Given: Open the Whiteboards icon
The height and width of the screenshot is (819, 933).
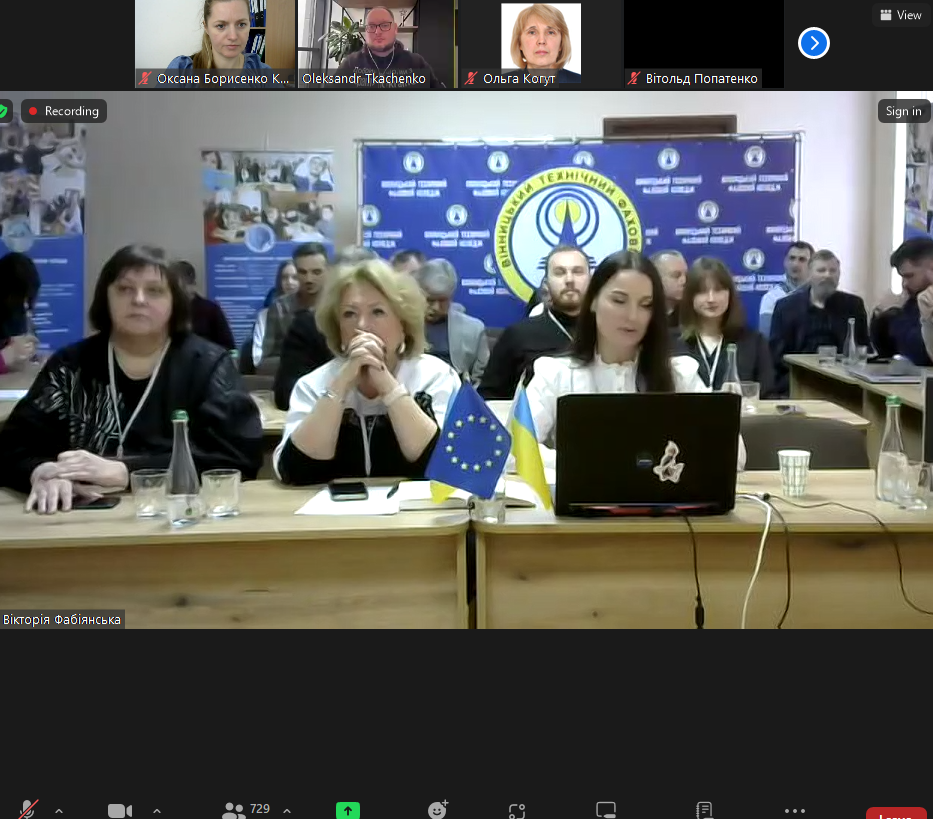Looking at the screenshot, I should 606,810.
